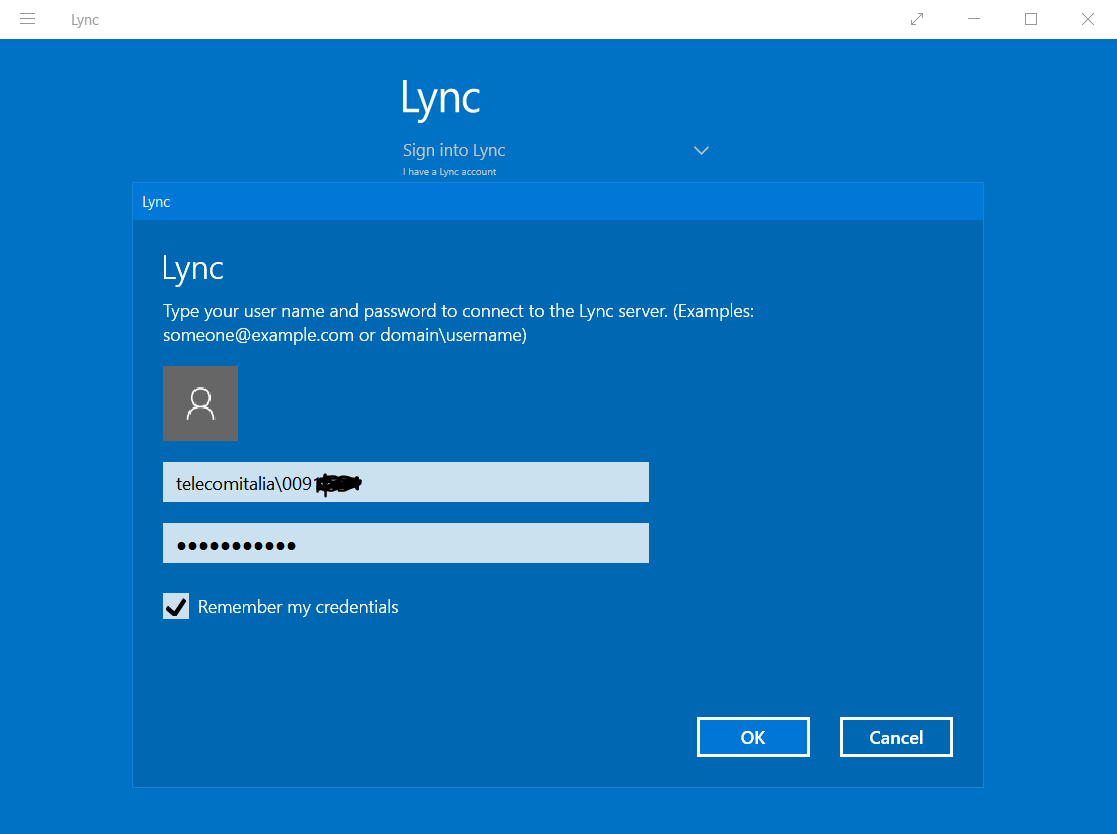Click the Lync heading inside the dialog
This screenshot has height=834, width=1117.
tap(193, 268)
